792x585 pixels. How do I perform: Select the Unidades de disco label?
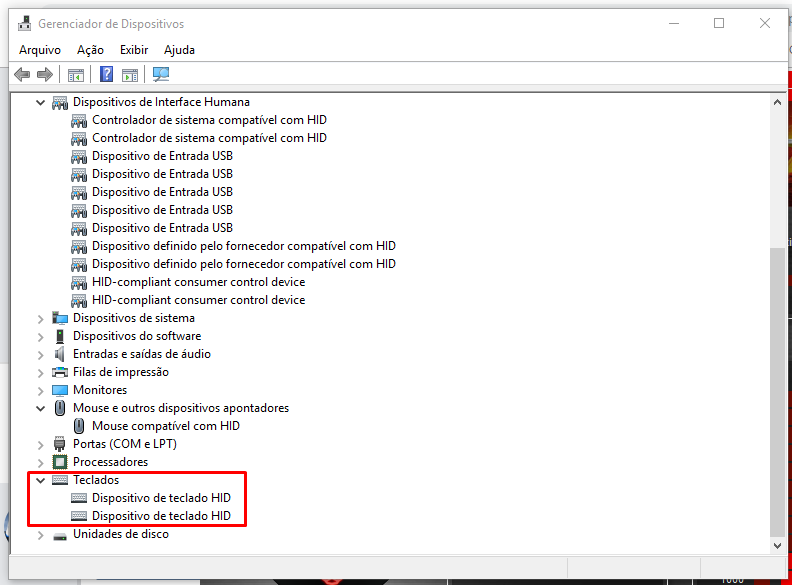click(x=121, y=534)
